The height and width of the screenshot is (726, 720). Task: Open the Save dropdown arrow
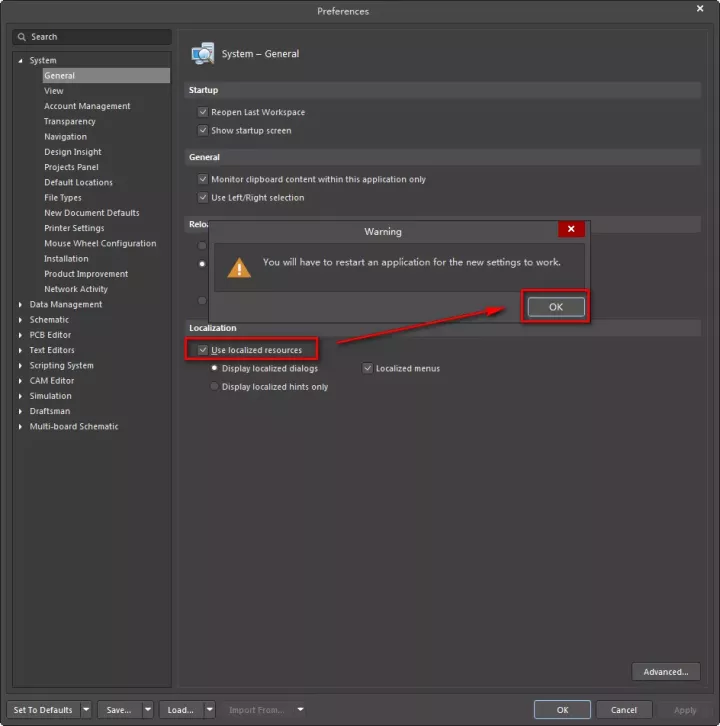pos(148,710)
